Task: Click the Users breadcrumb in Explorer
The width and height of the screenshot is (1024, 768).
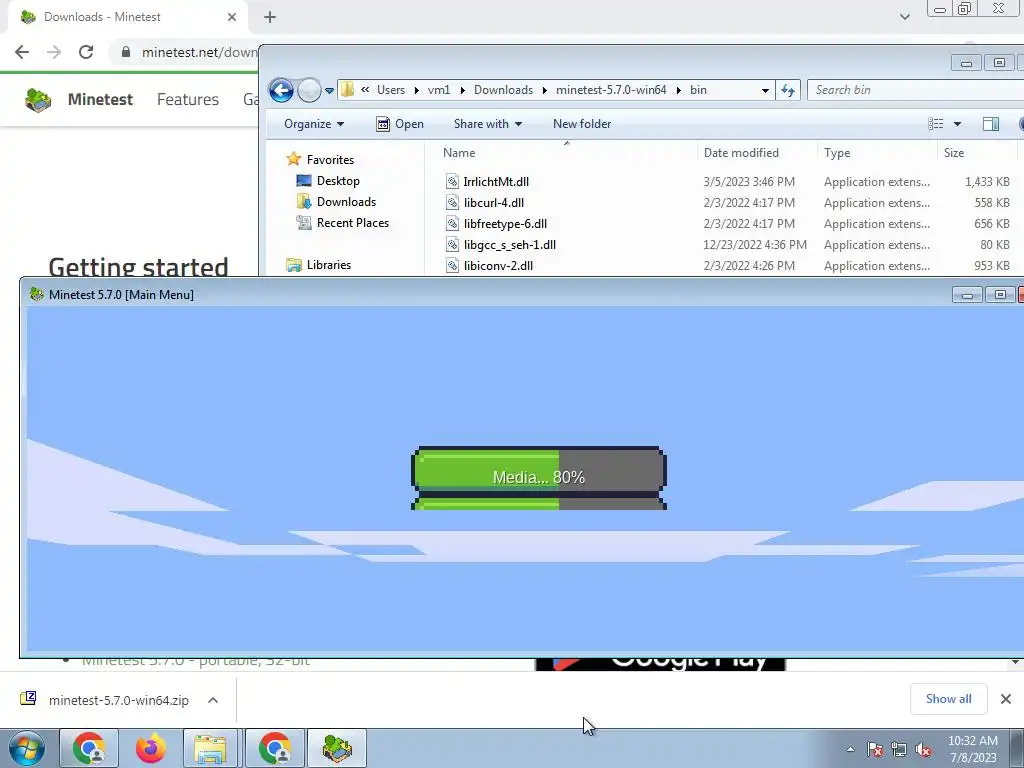Action: [x=391, y=90]
